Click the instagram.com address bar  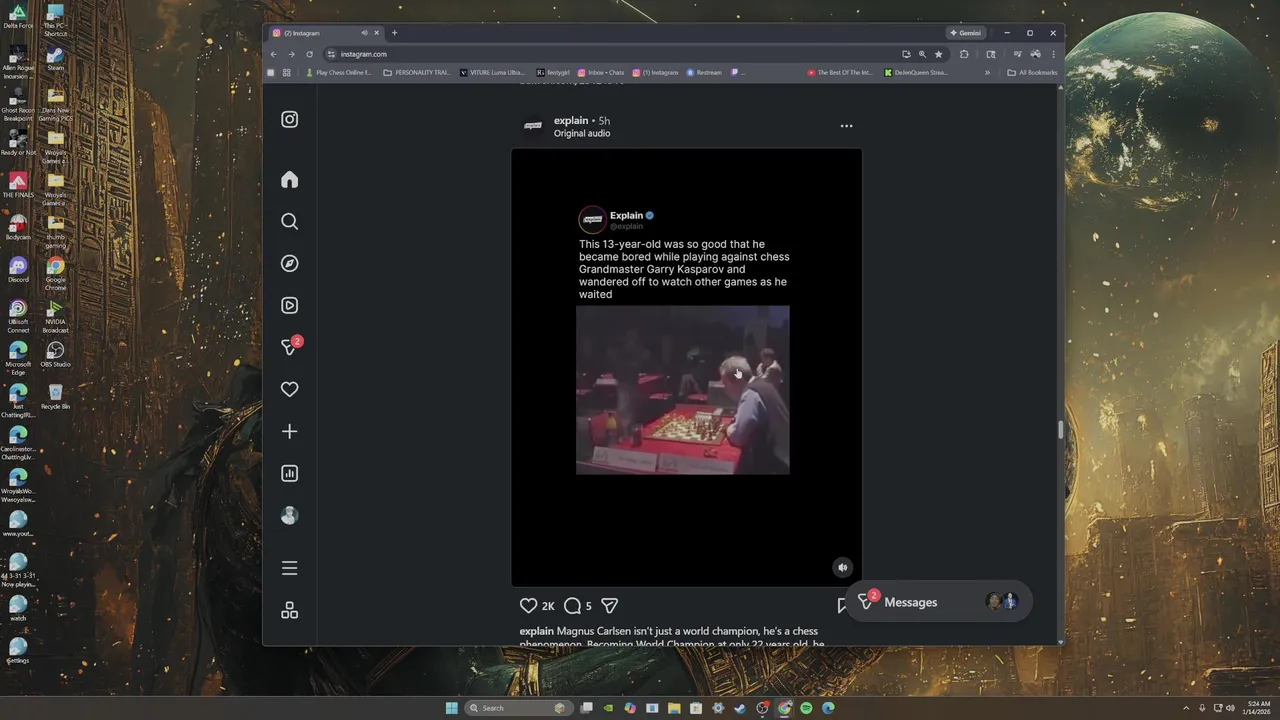[610, 54]
